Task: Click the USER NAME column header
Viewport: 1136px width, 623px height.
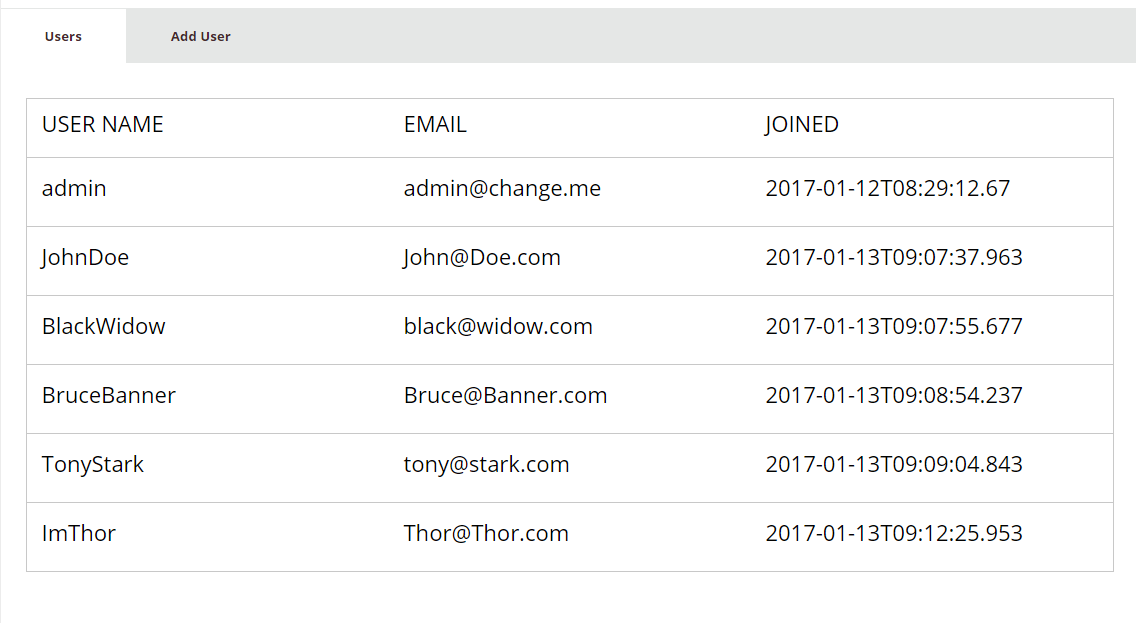Action: coord(103,125)
